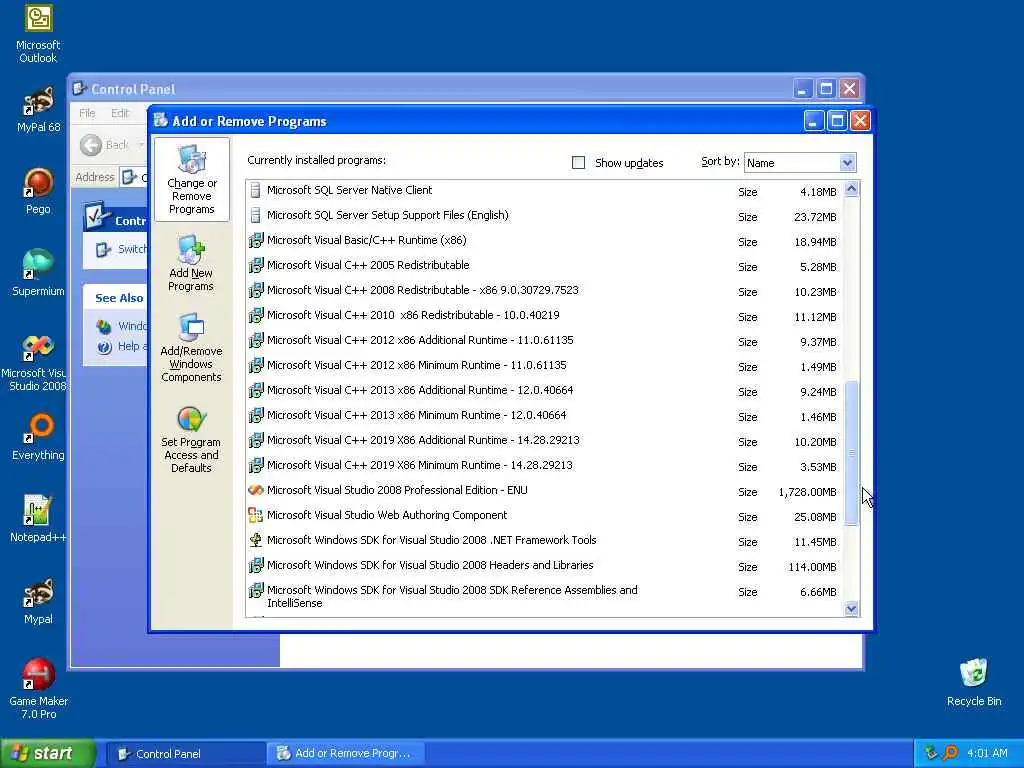Click the magnifier icon in the system tray
The height and width of the screenshot is (768, 1024).
pyautogui.click(x=950, y=753)
